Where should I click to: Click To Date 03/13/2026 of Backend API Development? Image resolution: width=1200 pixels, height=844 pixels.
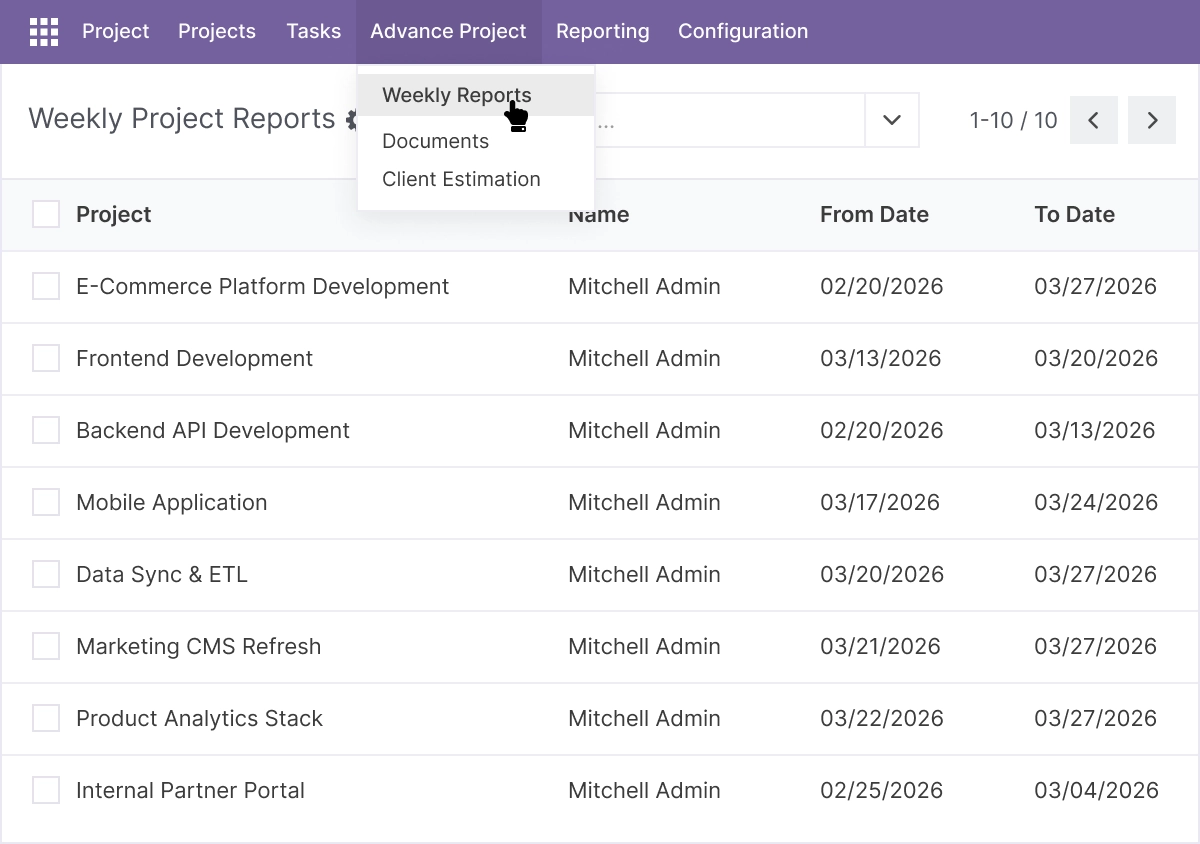(x=1095, y=430)
